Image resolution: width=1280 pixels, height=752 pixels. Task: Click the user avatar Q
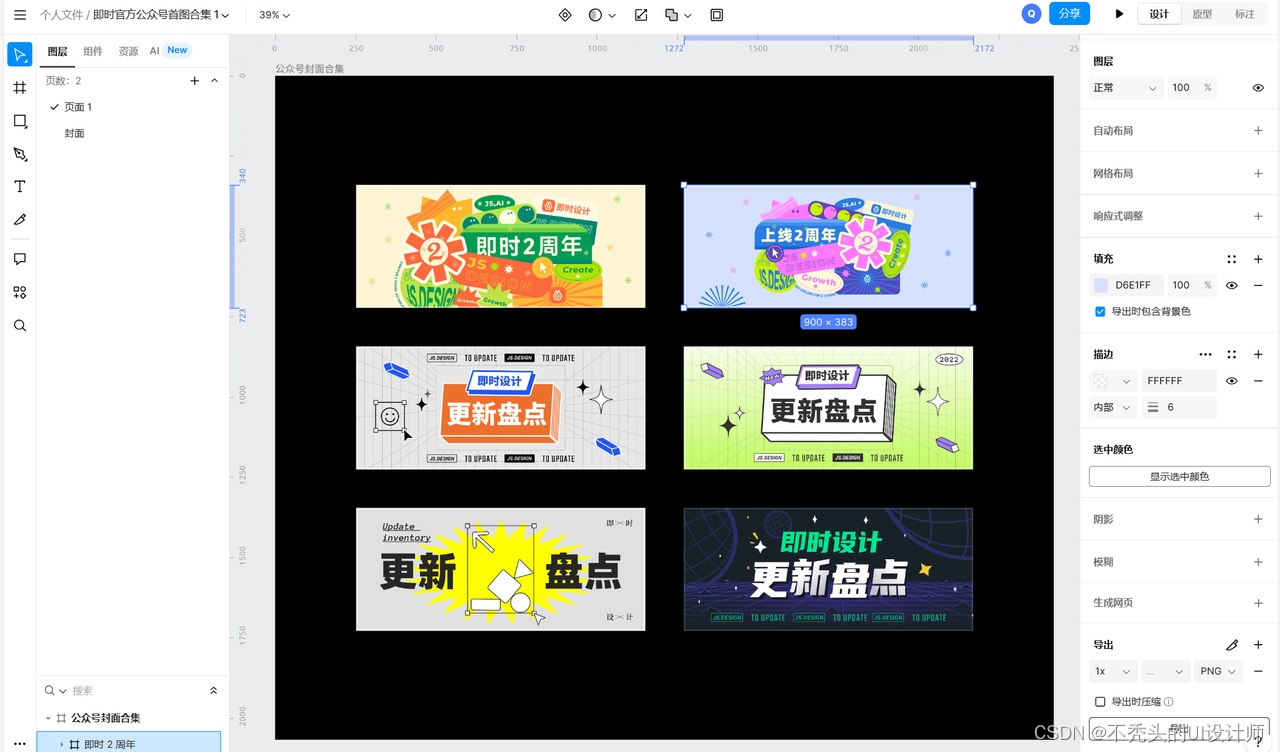click(1031, 14)
